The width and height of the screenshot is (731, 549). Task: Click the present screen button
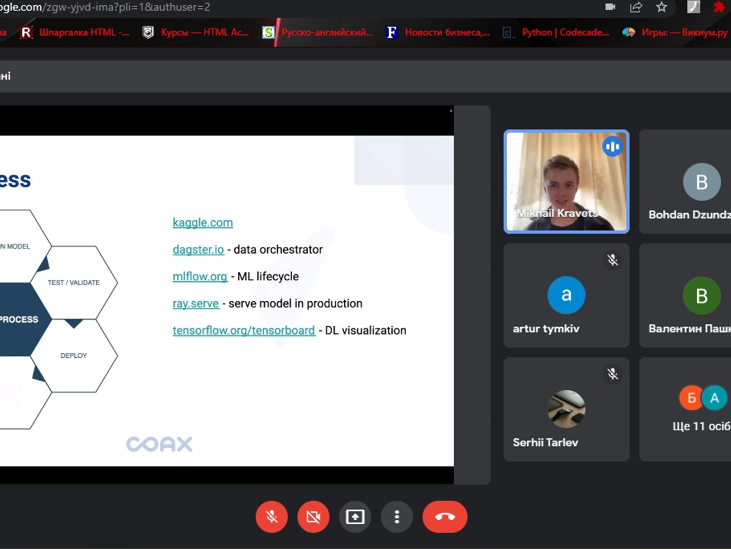click(x=355, y=517)
